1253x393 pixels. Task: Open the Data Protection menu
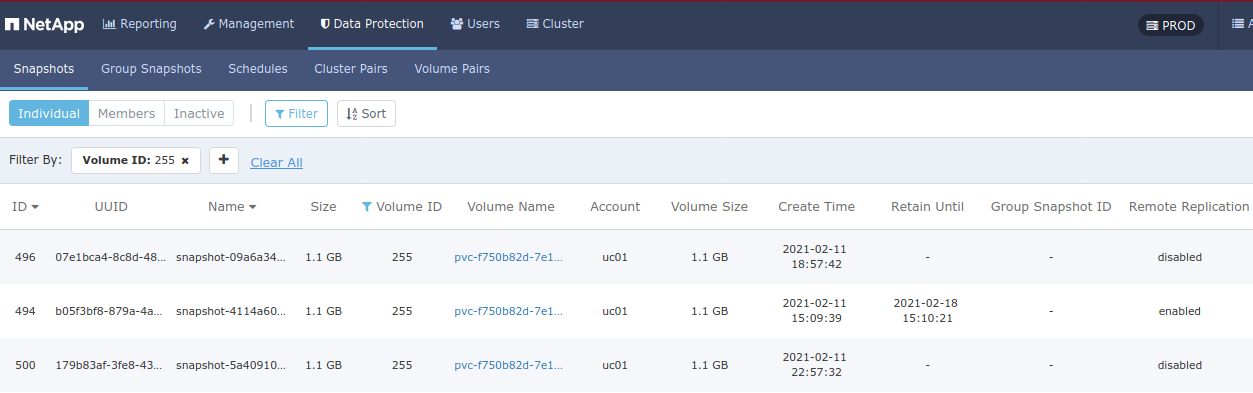(x=372, y=24)
